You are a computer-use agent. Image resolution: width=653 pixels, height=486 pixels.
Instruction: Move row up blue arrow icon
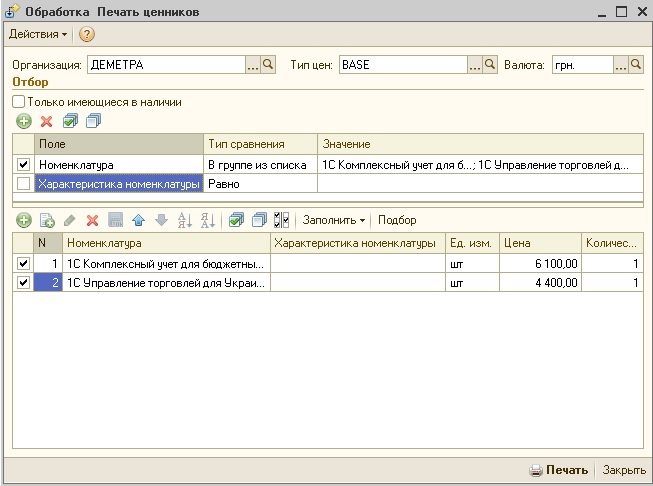click(x=139, y=220)
